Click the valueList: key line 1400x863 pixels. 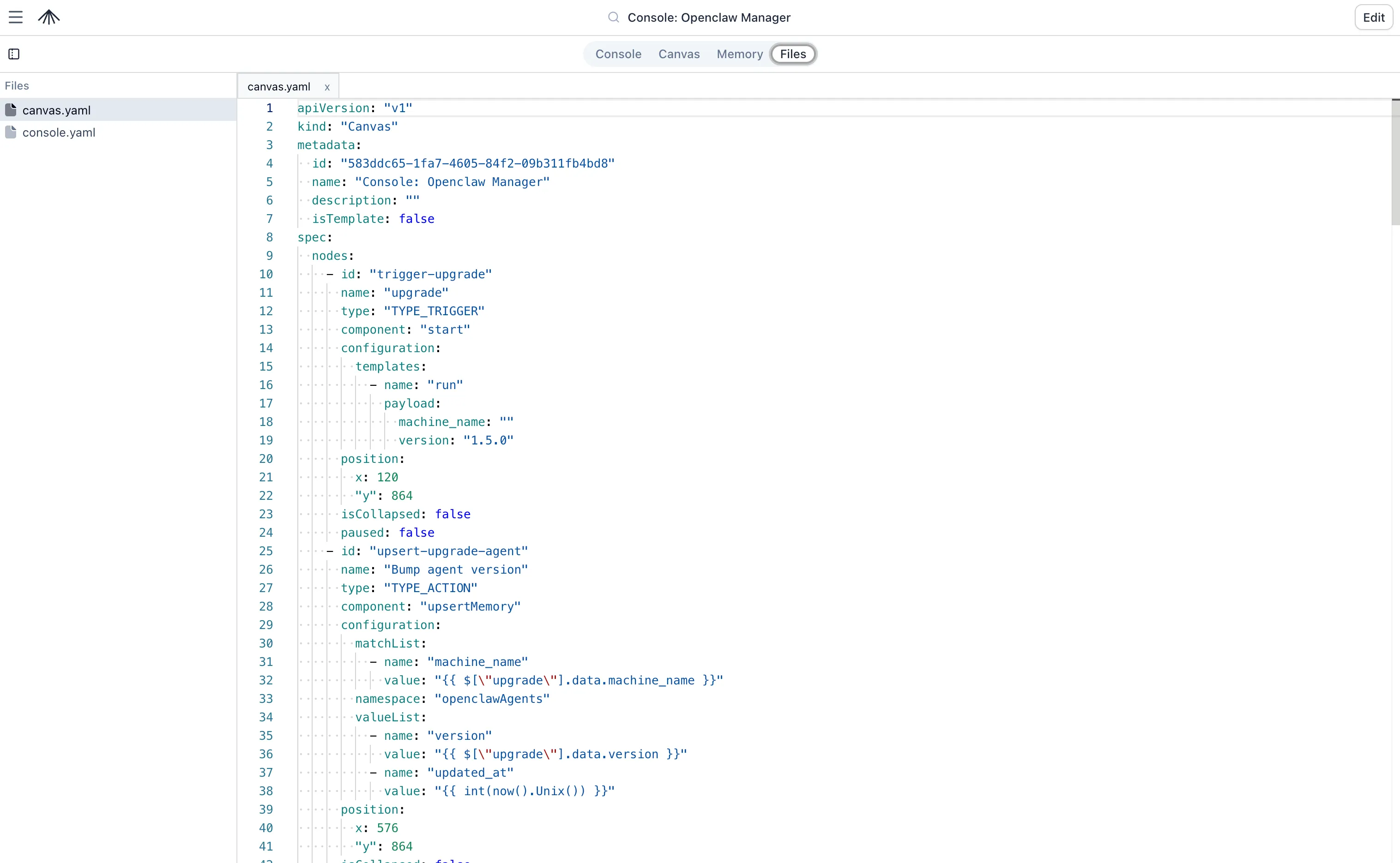pyautogui.click(x=391, y=717)
